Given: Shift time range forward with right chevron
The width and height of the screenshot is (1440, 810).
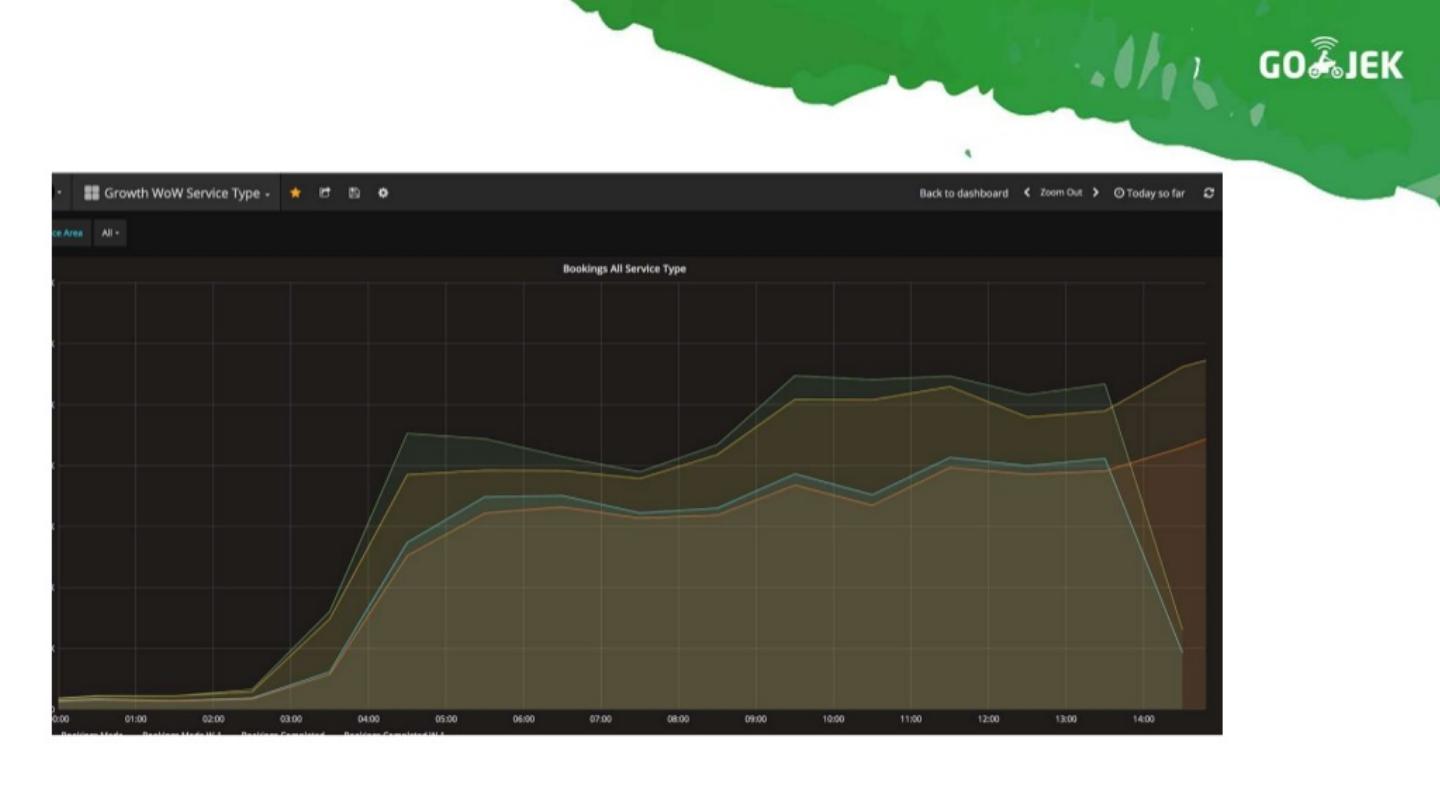Looking at the screenshot, I should pyautogui.click(x=1095, y=193).
